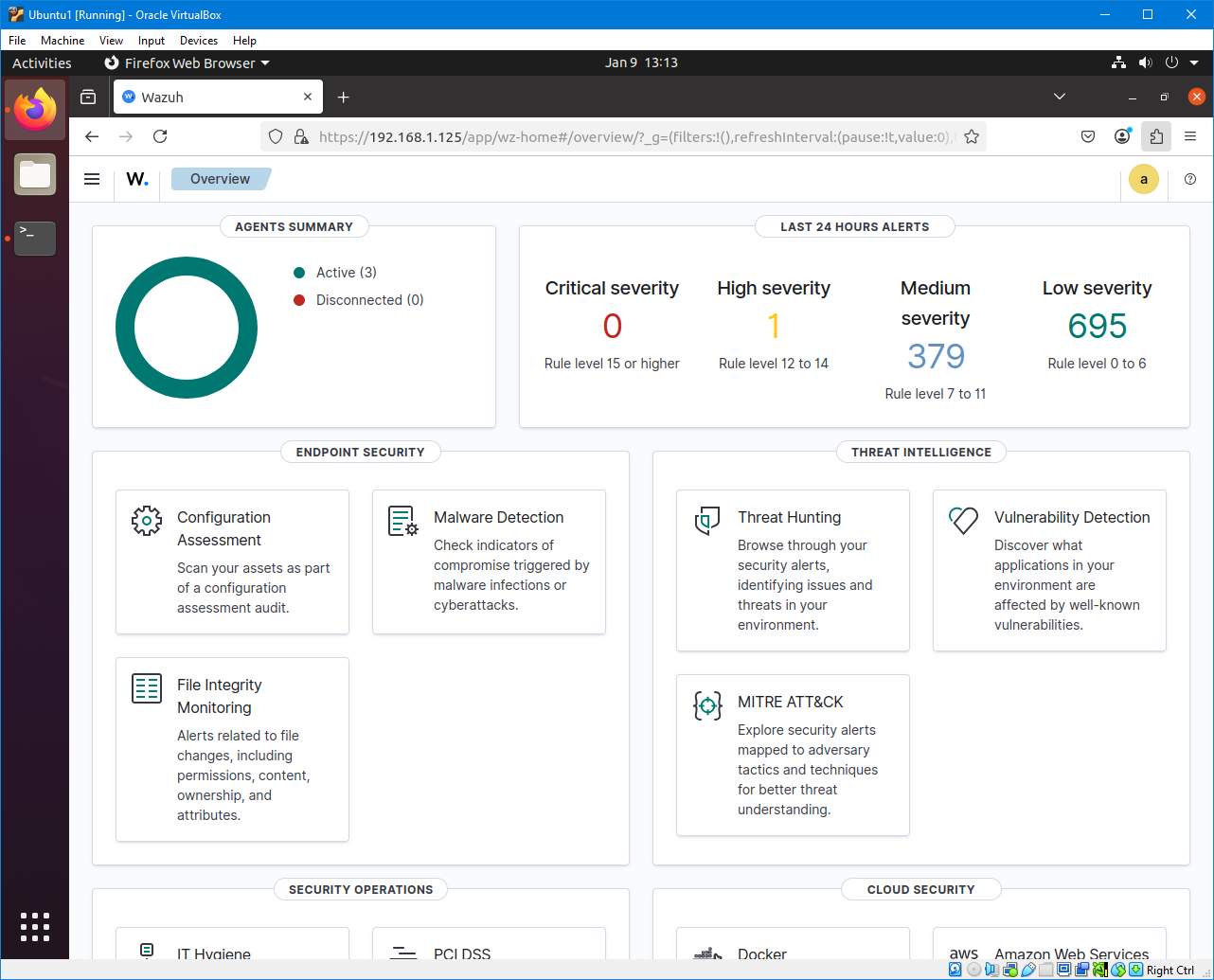The width and height of the screenshot is (1214, 980).
Task: Open Configuration Assessment gear icon
Action: [147, 521]
